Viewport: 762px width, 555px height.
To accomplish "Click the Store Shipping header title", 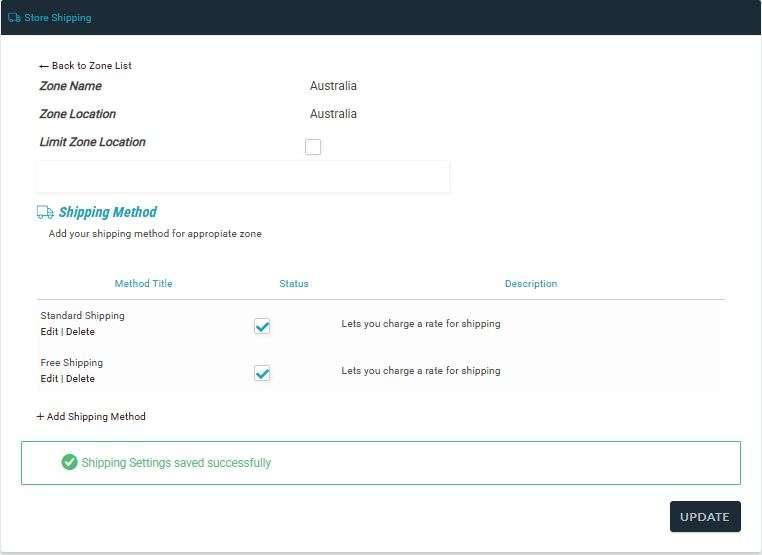I will coord(57,18).
